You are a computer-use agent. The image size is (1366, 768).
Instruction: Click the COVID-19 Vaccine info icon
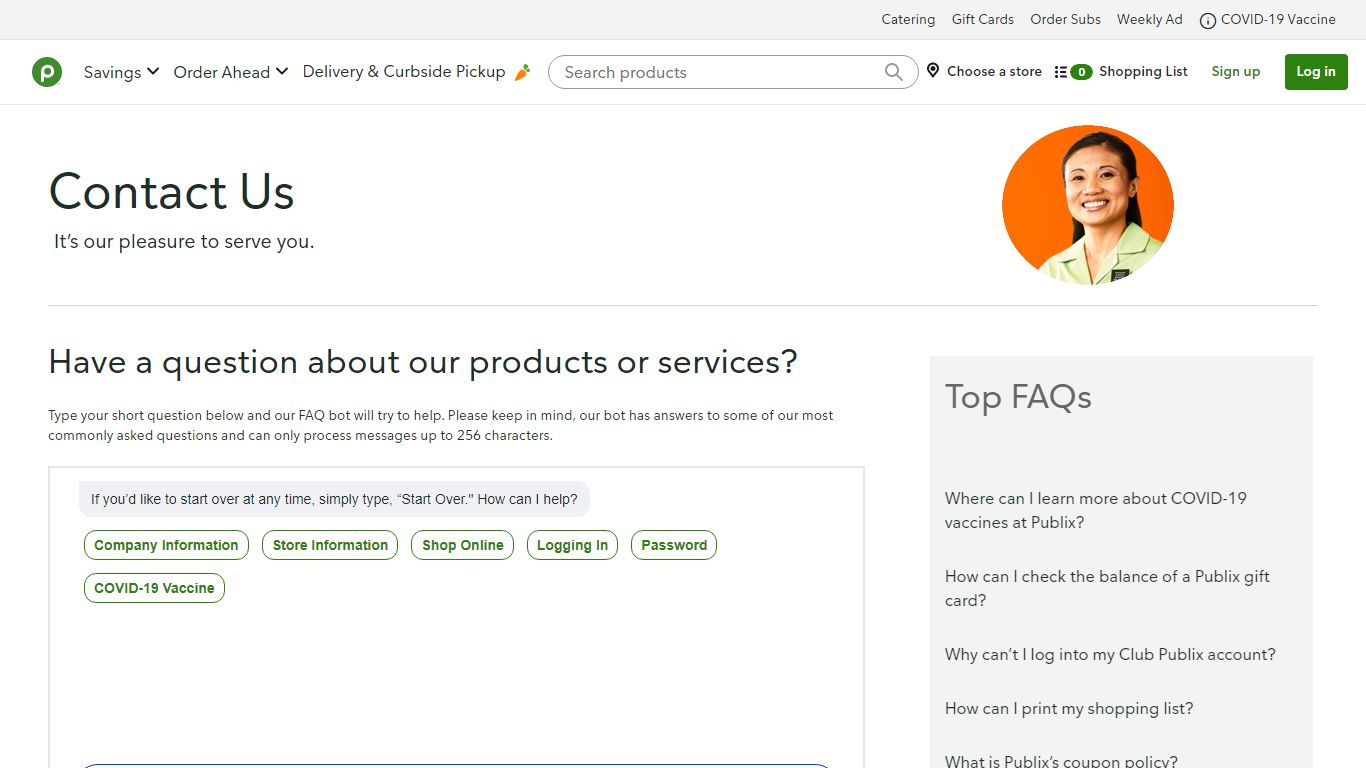coord(1208,20)
